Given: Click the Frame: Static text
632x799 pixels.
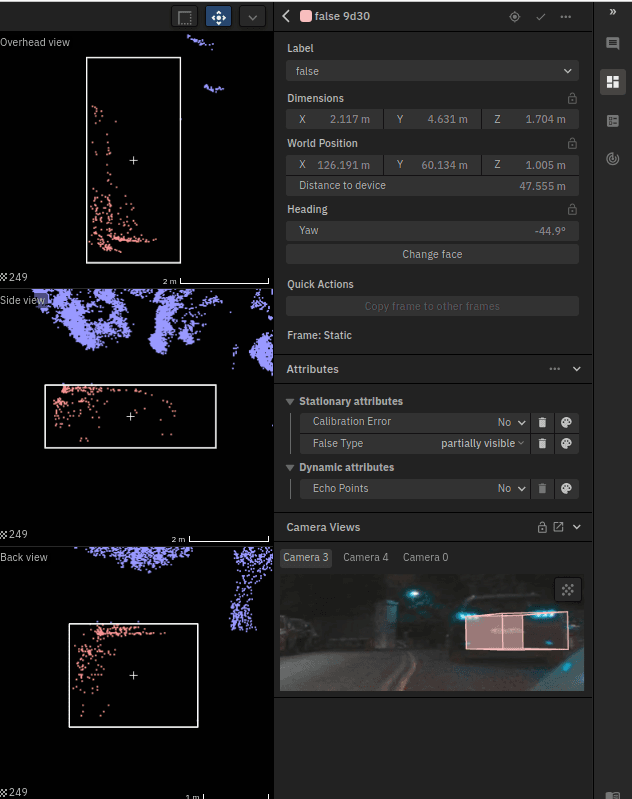Looking at the screenshot, I should pyautogui.click(x=320, y=335).
